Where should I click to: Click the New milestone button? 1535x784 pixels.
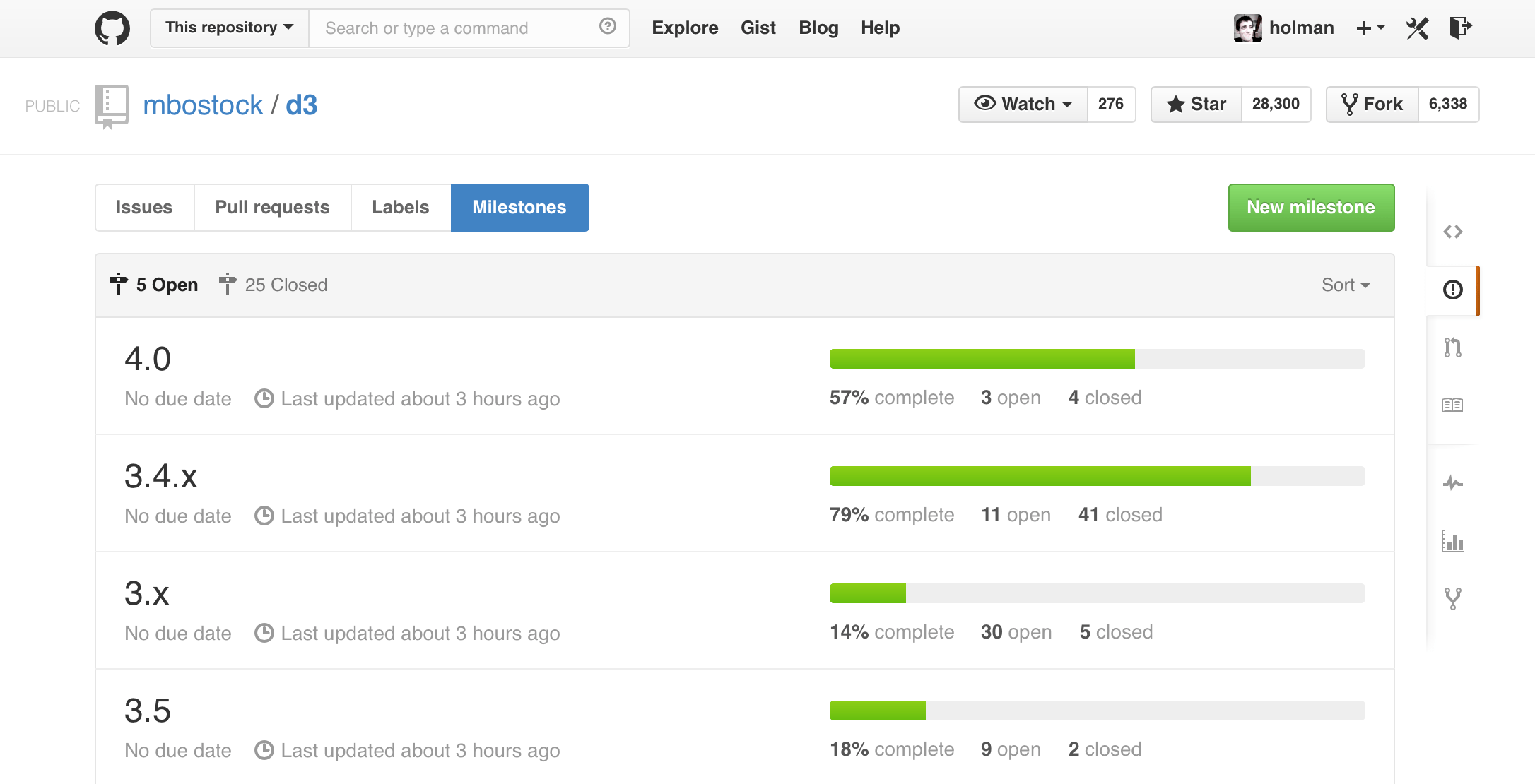point(1310,208)
